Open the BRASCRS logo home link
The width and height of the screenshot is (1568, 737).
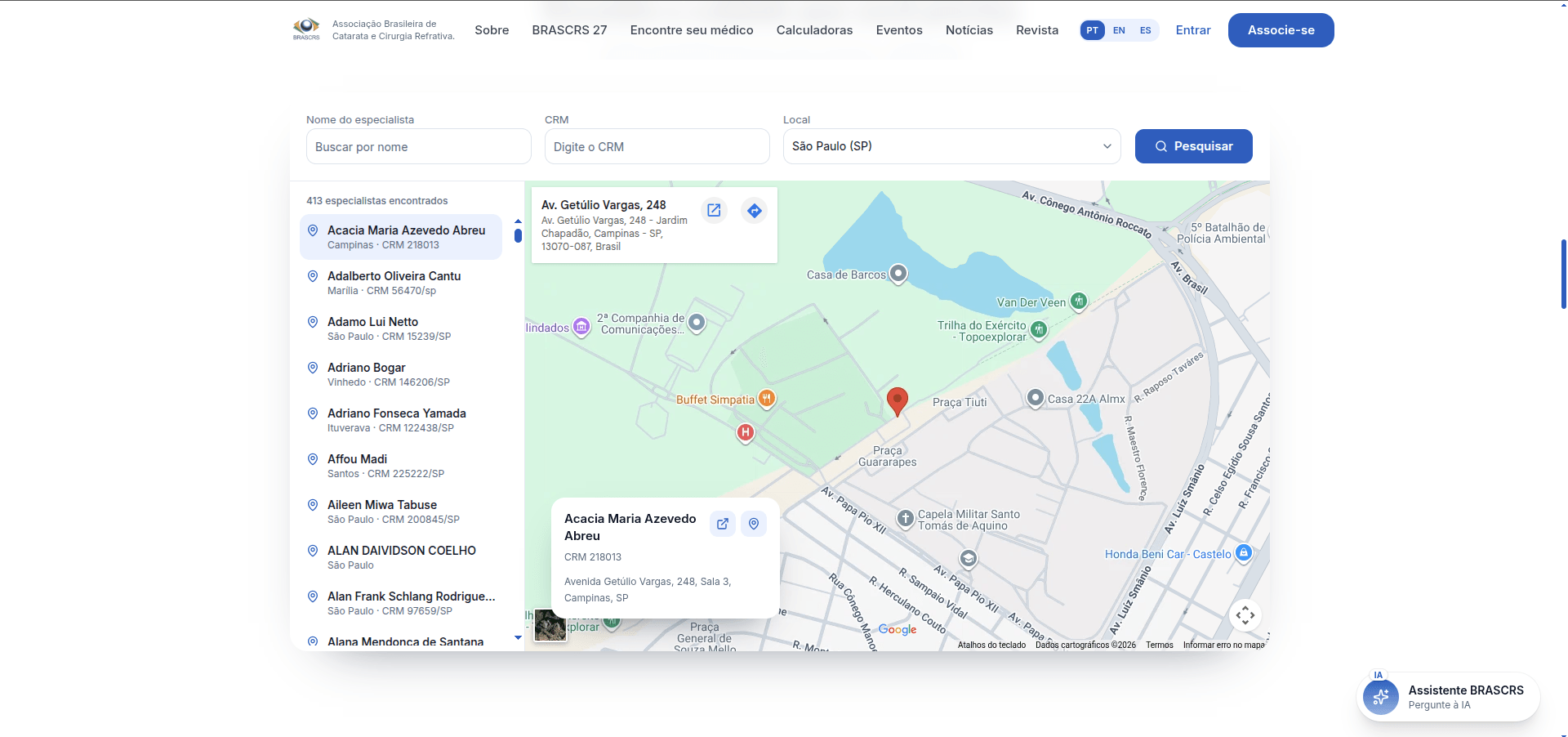tap(373, 30)
